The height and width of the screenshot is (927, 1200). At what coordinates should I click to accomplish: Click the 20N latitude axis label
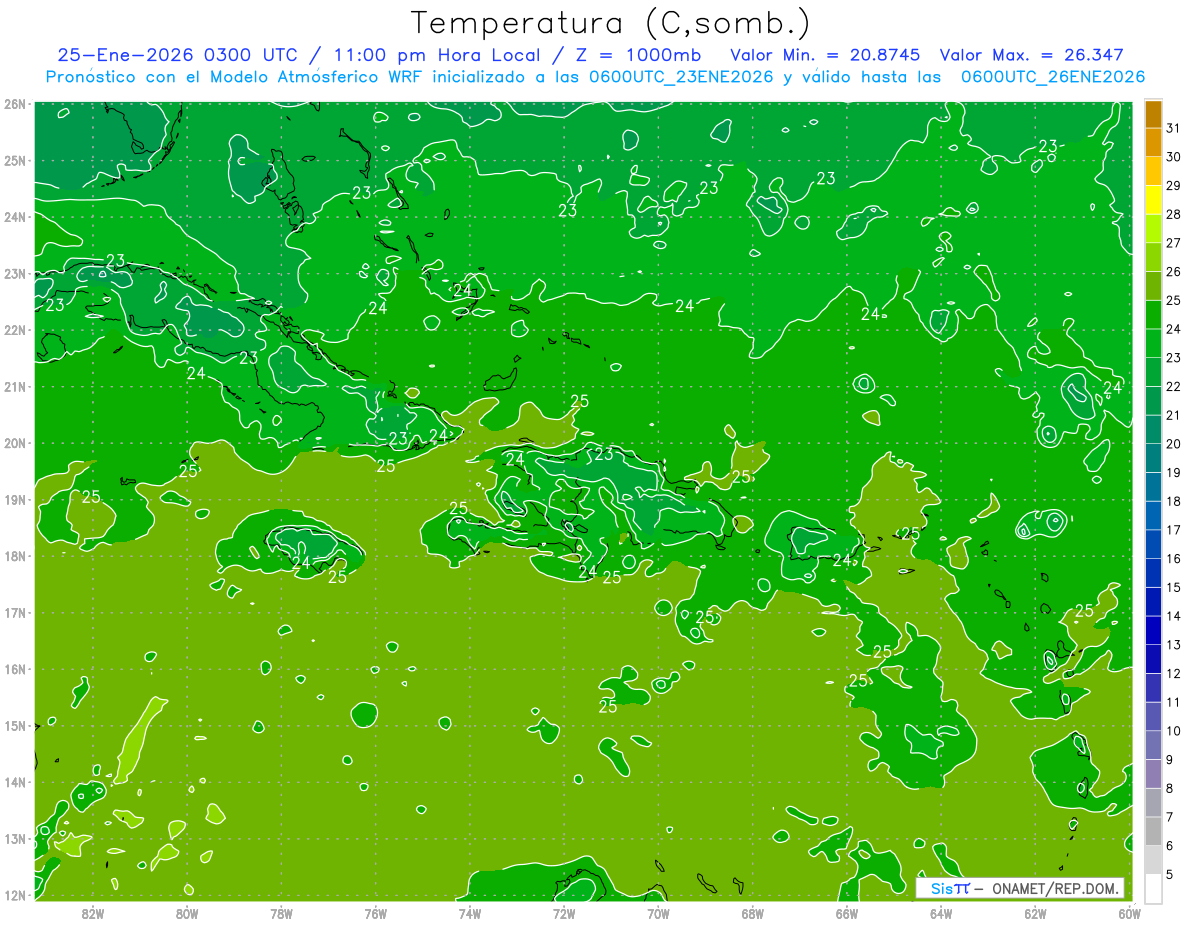point(15,443)
